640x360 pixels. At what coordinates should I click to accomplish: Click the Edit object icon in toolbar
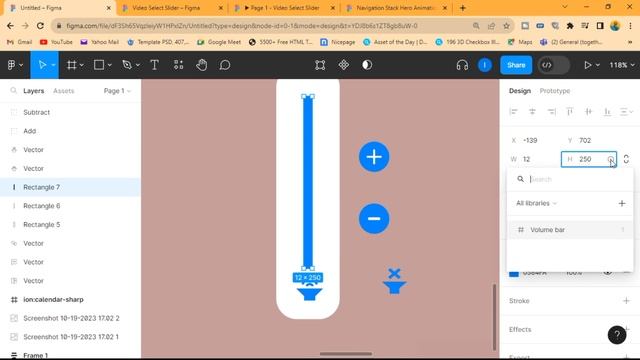pos(320,65)
